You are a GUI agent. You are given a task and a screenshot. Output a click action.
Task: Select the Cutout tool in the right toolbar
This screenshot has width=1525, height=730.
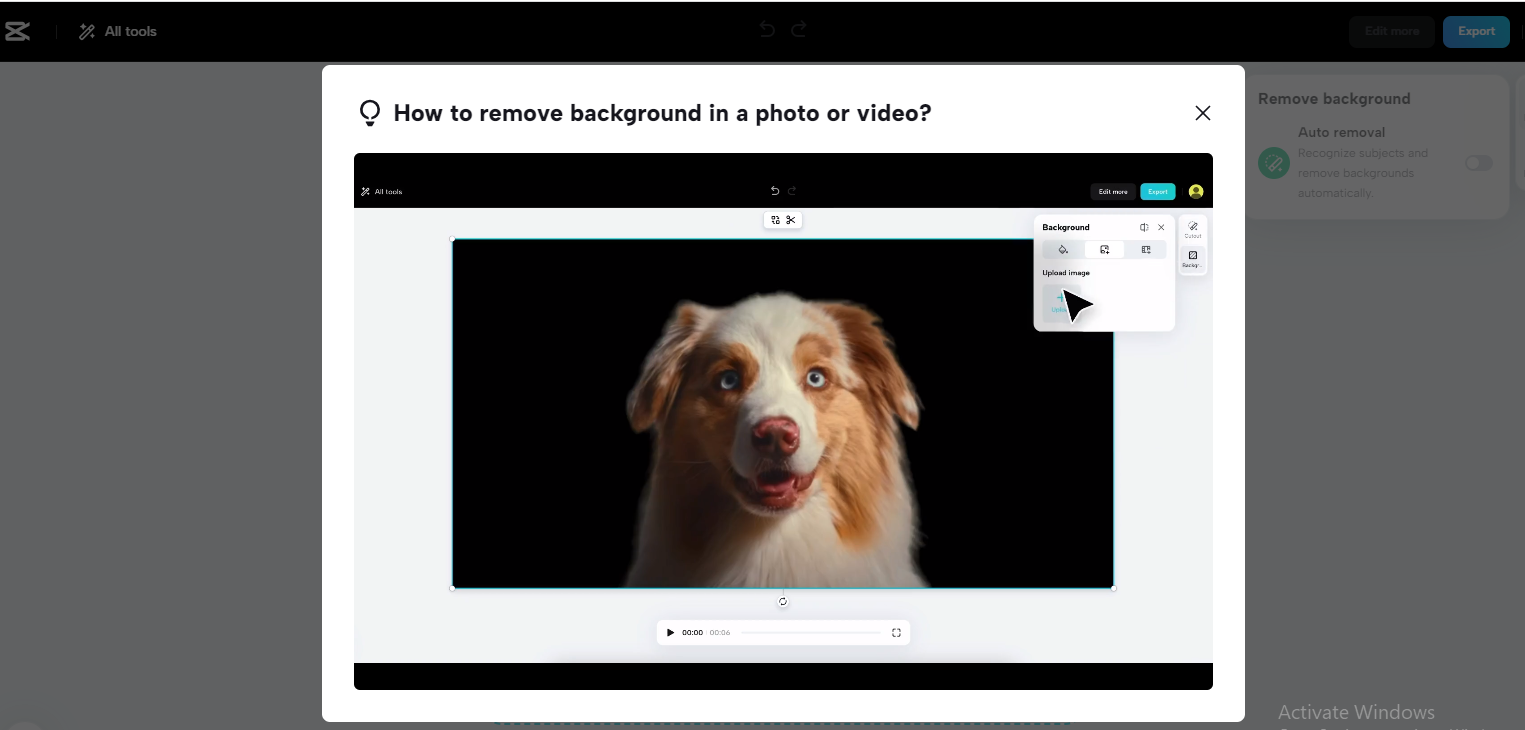pyautogui.click(x=1192, y=229)
